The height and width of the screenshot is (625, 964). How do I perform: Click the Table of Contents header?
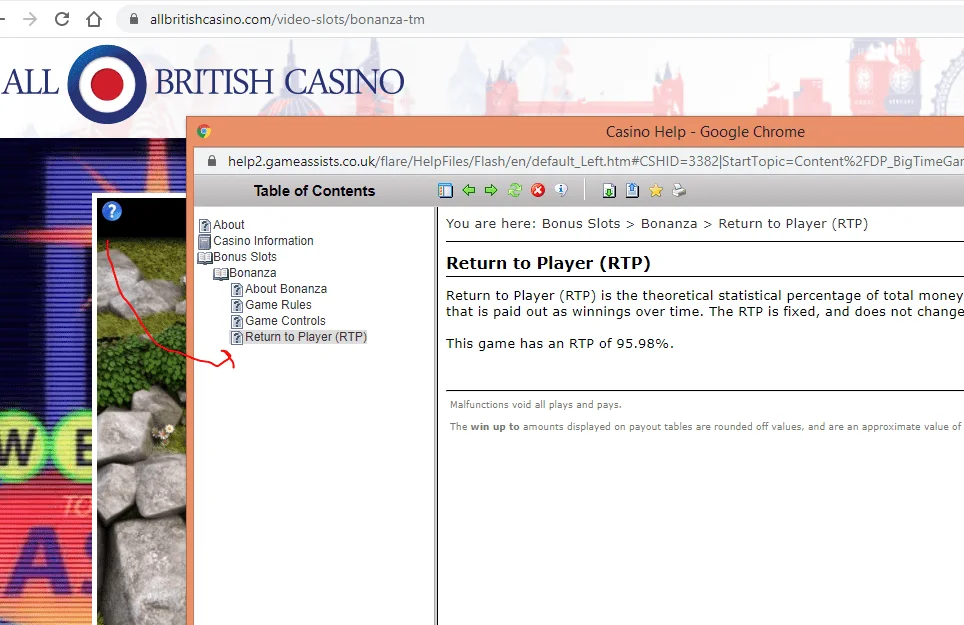pos(314,191)
